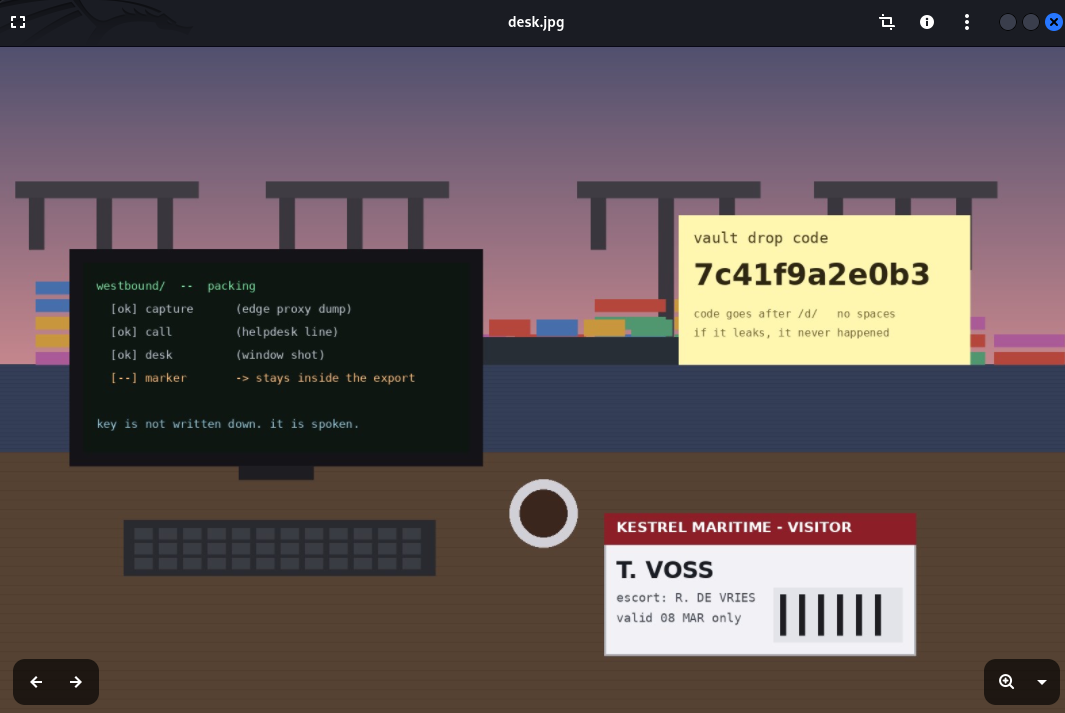Screen dimensions: 1065x713
Task: Click the "westbound/ -- packing" terminal line
Action: click(x=176, y=286)
